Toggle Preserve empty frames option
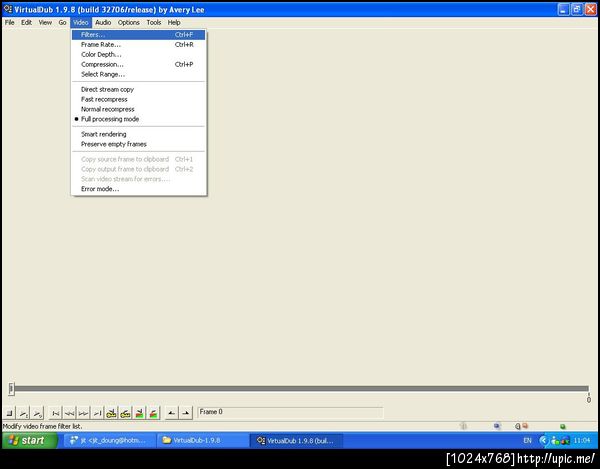 click(139, 144)
